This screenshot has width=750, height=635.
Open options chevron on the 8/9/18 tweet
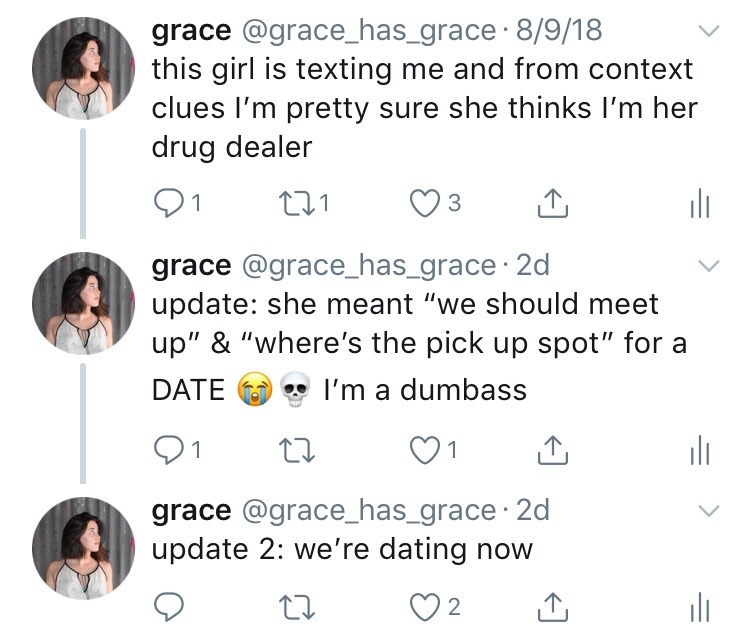(708, 32)
